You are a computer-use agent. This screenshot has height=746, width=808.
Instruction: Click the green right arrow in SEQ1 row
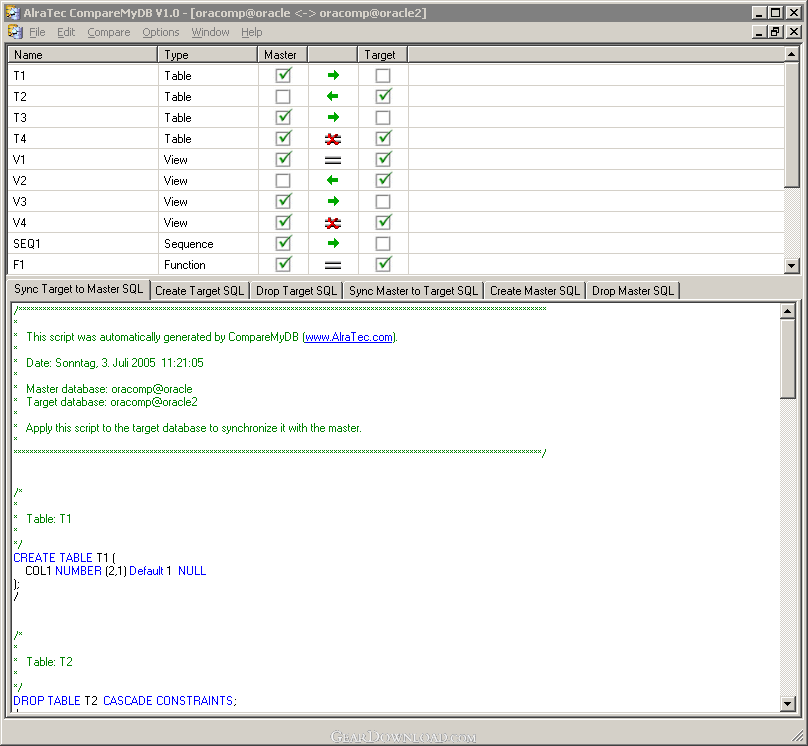pos(333,243)
